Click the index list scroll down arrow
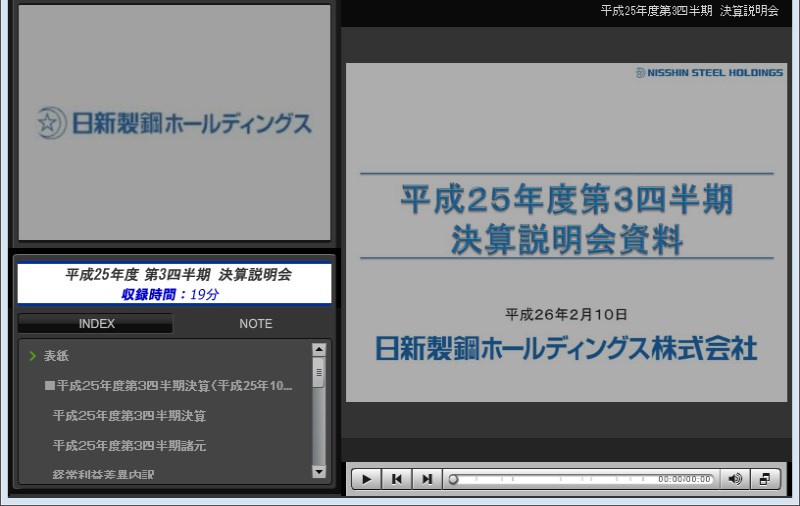Image resolution: width=800 pixels, height=506 pixels. (x=319, y=471)
